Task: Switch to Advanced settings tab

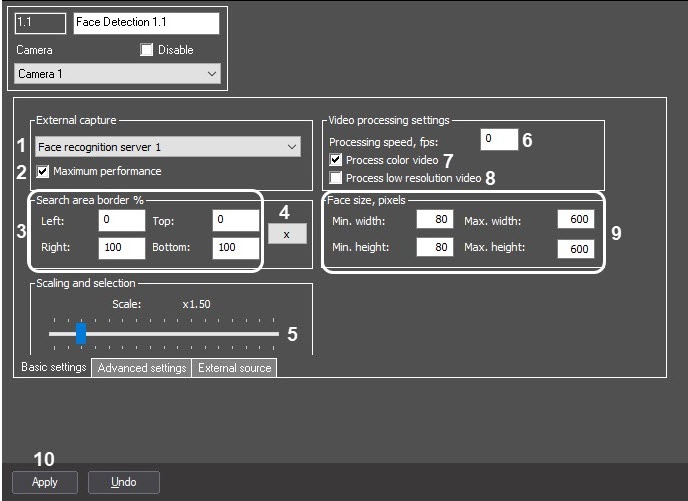Action: point(141,368)
